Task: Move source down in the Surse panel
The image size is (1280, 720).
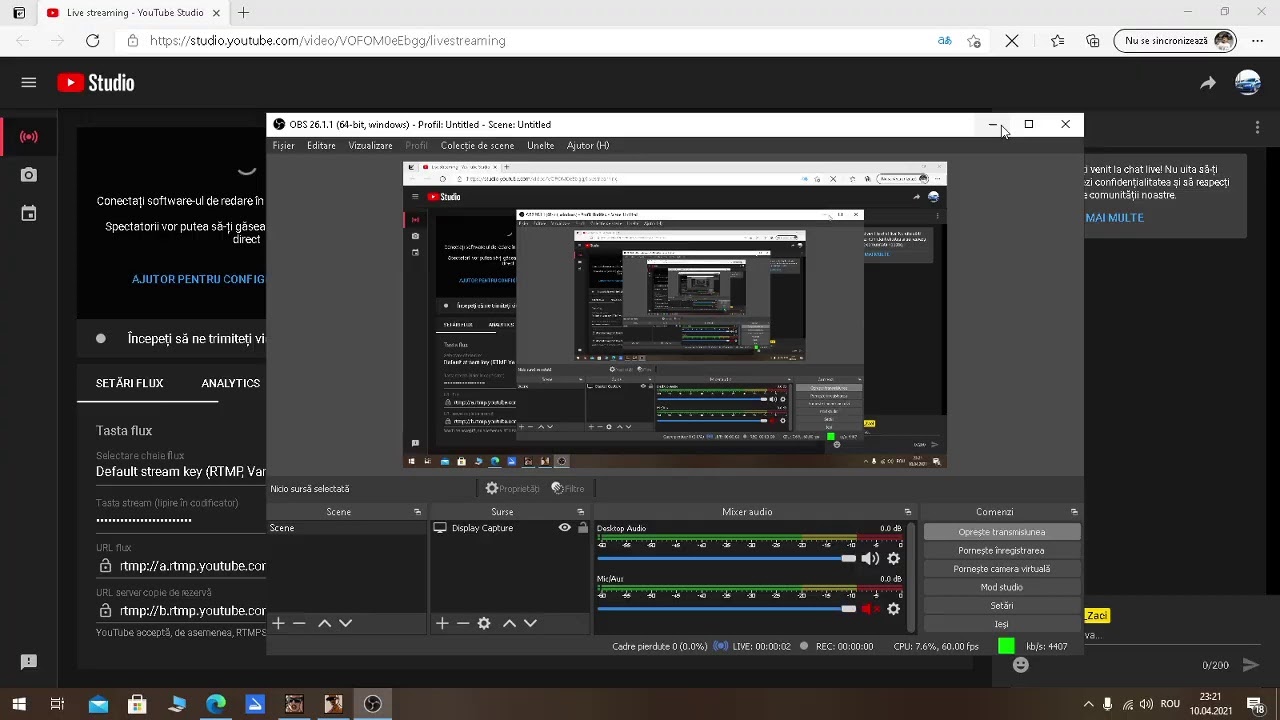Action: 530,623
